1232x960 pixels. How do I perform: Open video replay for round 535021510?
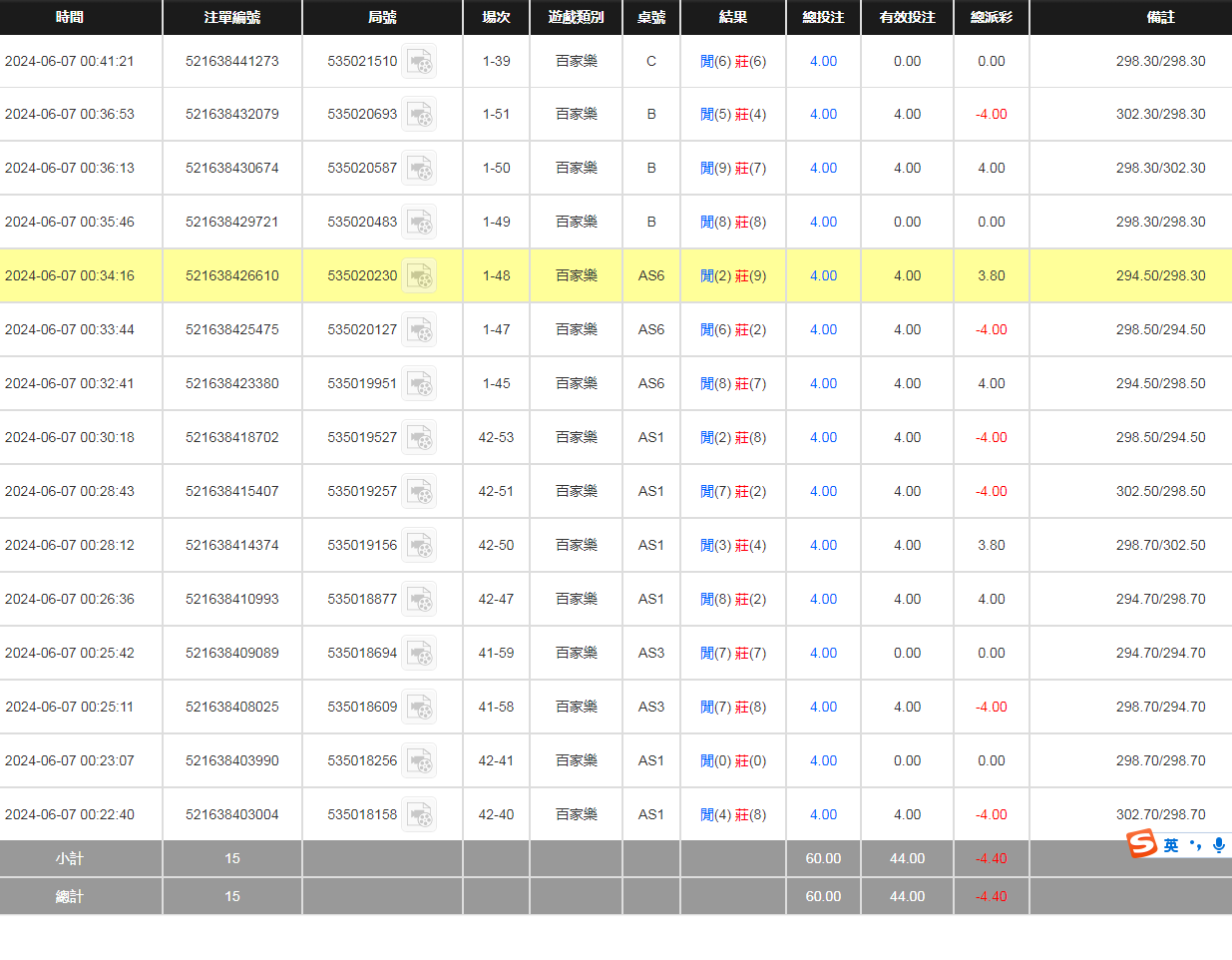pos(419,62)
